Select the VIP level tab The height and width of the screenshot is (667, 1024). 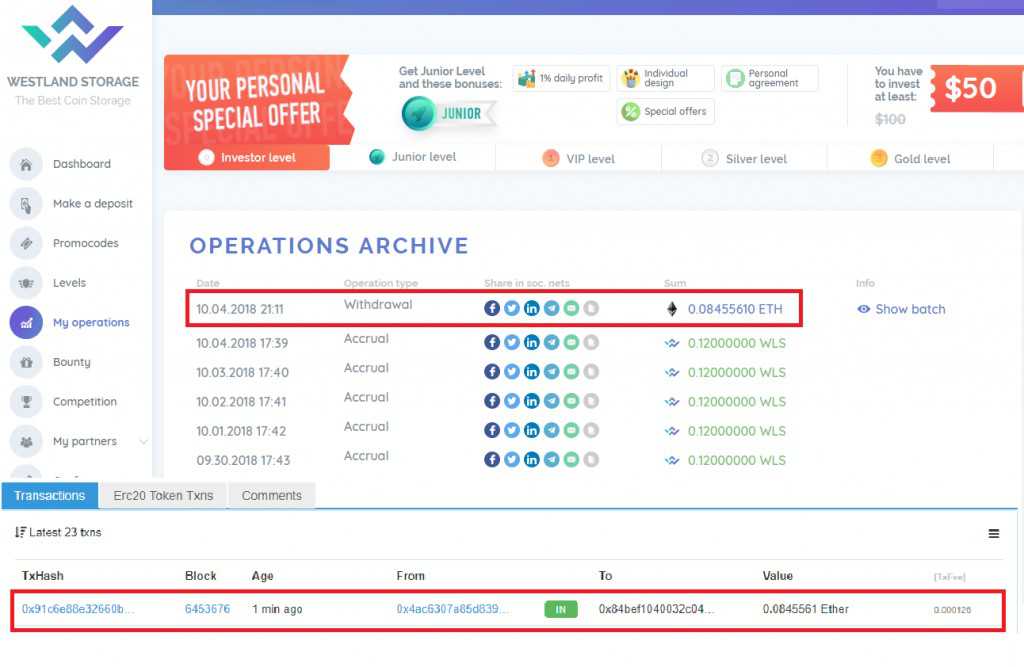pos(579,159)
